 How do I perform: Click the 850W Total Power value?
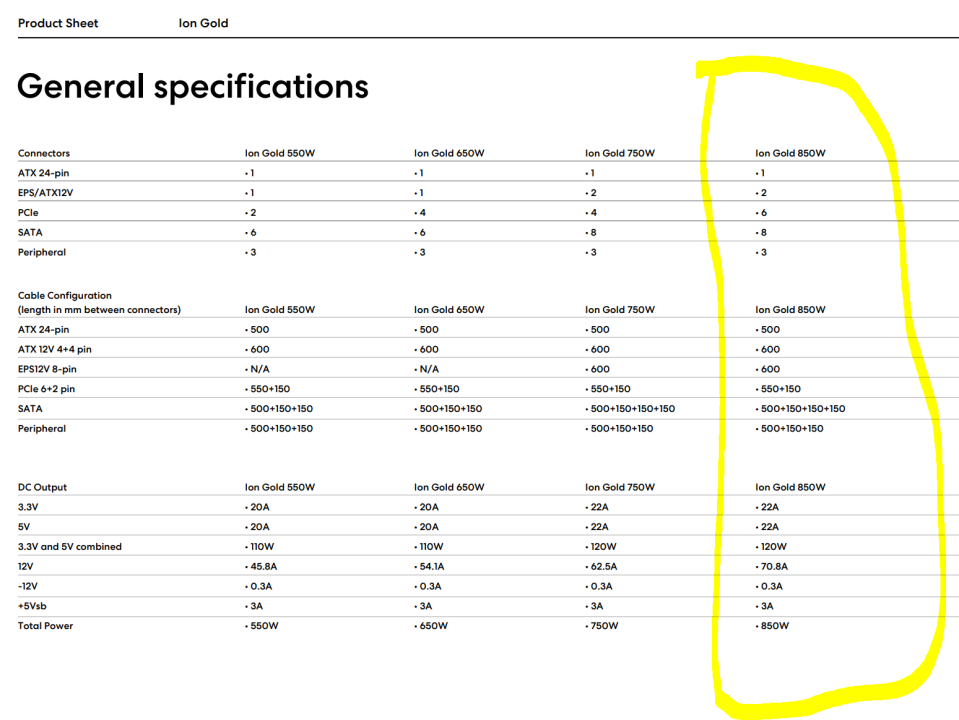point(773,626)
